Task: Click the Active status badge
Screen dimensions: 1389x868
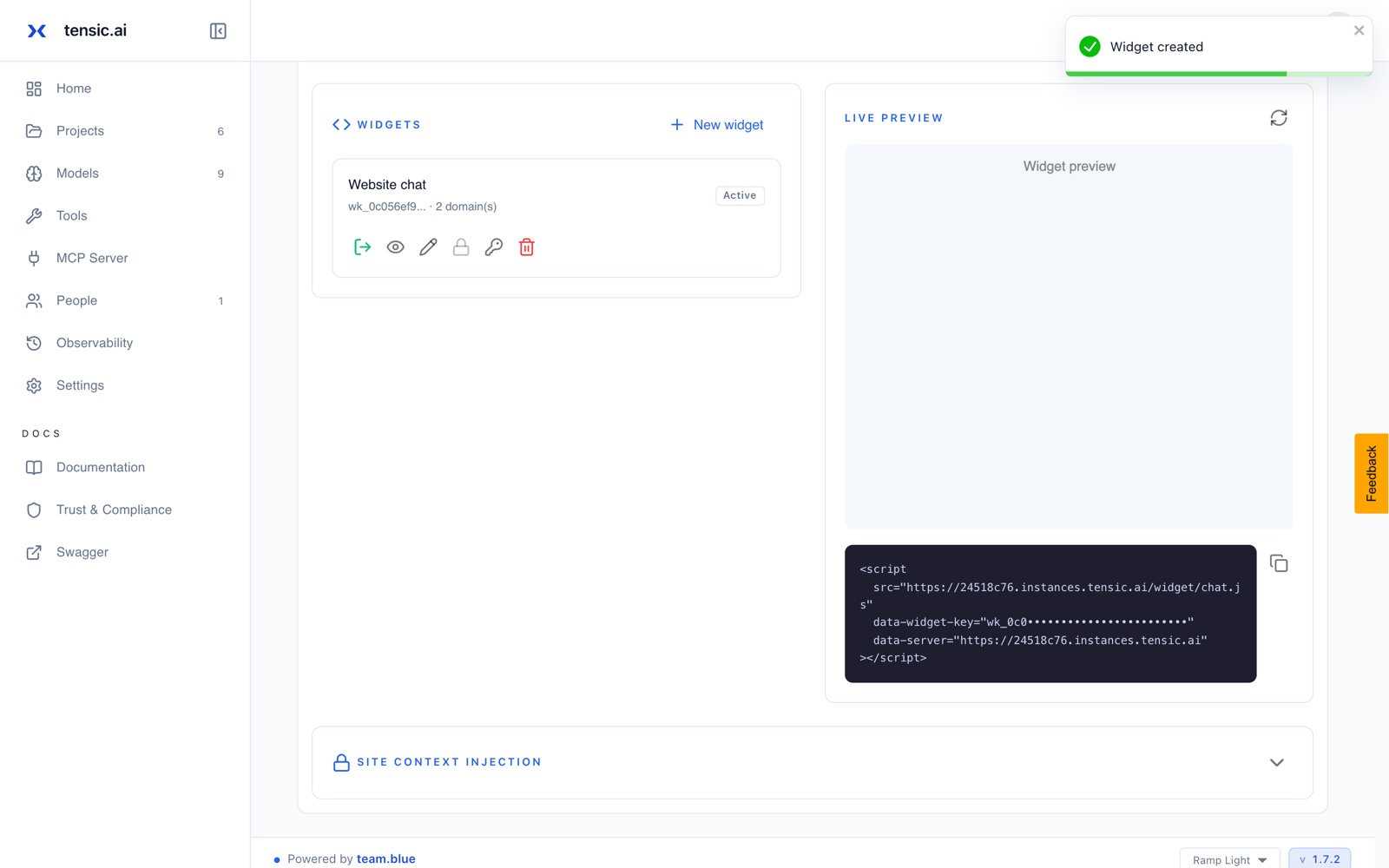Action: (740, 195)
